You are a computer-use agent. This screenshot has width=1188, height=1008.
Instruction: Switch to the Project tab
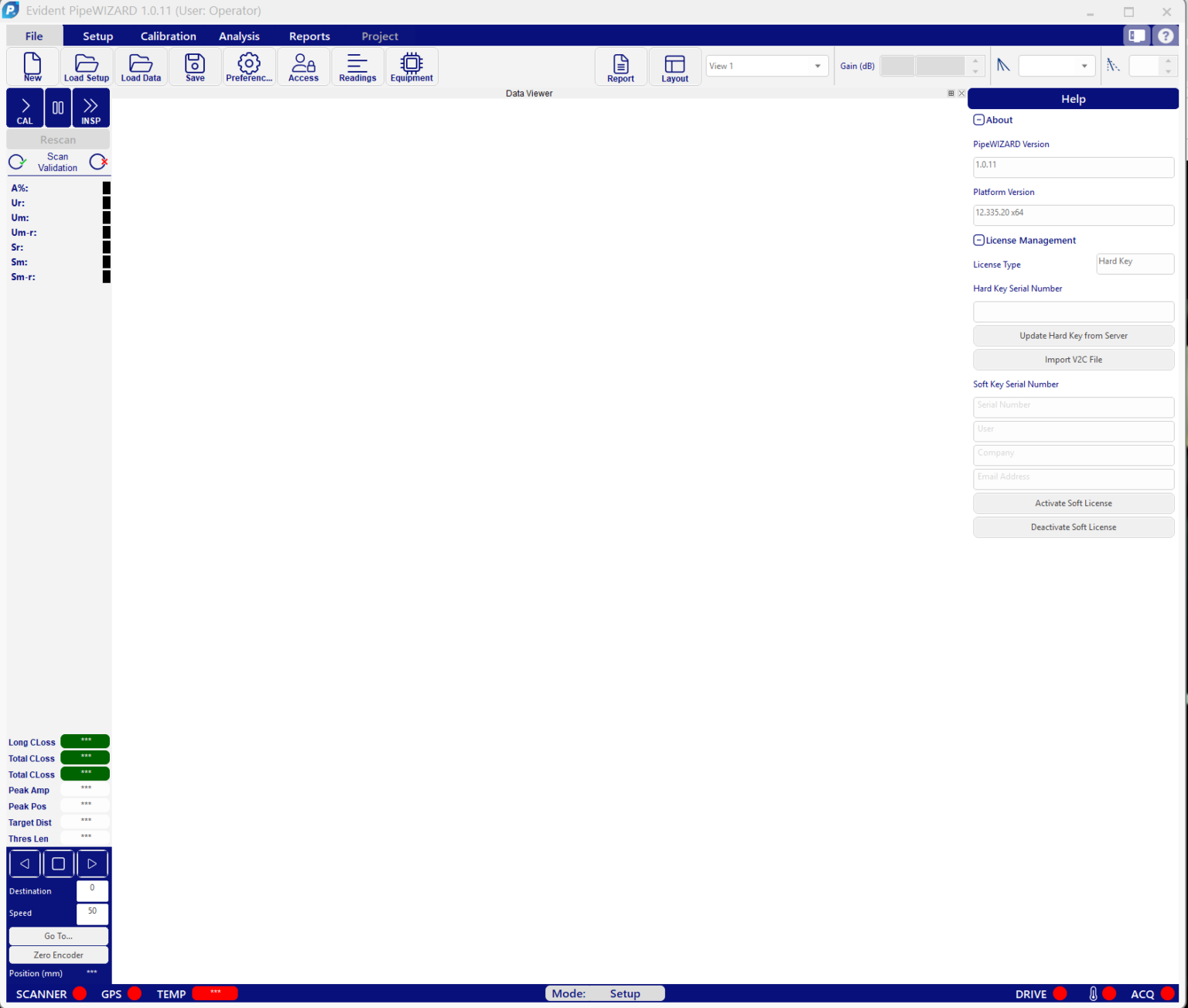(x=380, y=36)
